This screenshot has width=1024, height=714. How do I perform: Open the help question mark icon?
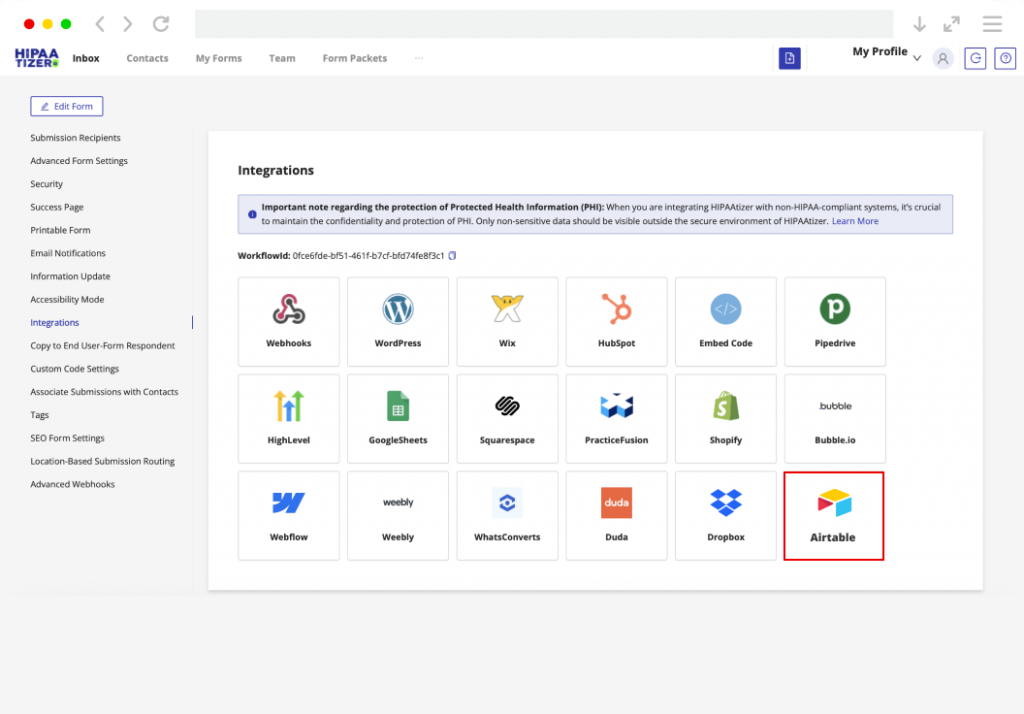point(1005,58)
